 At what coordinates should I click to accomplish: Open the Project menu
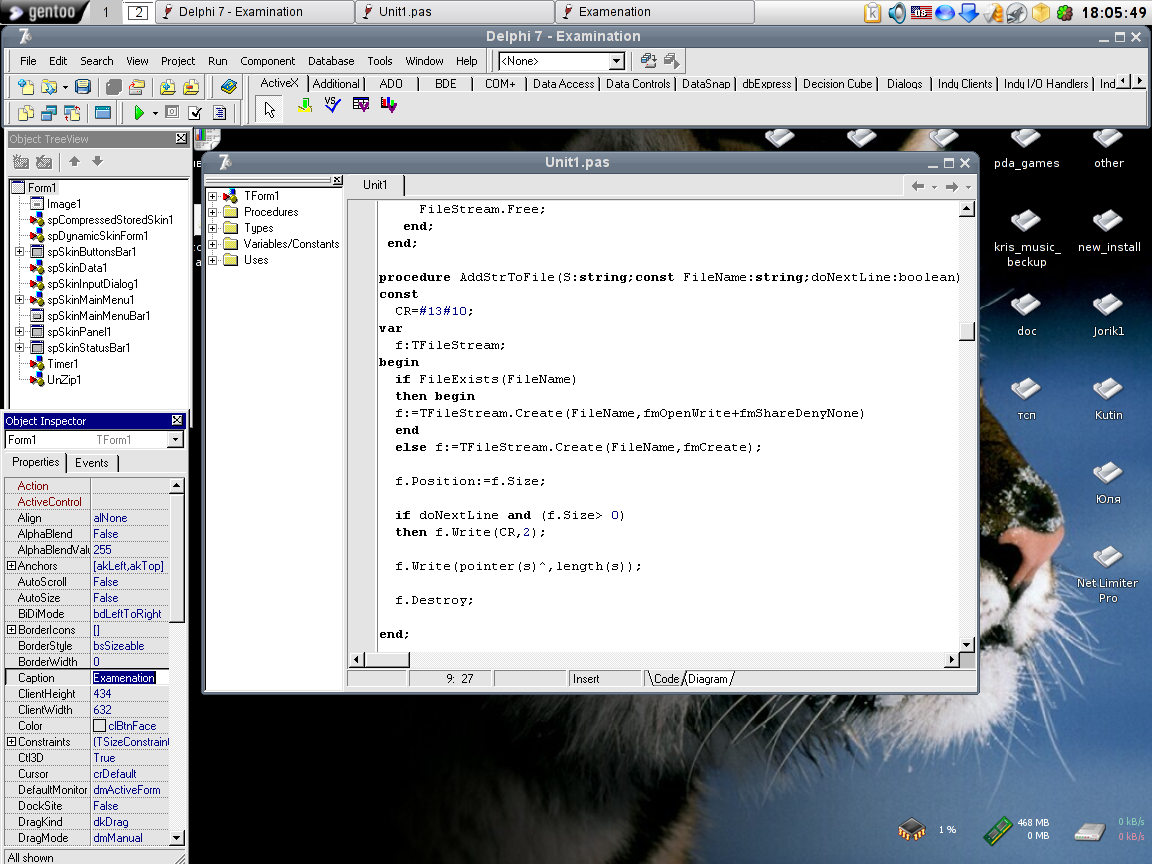(x=178, y=61)
